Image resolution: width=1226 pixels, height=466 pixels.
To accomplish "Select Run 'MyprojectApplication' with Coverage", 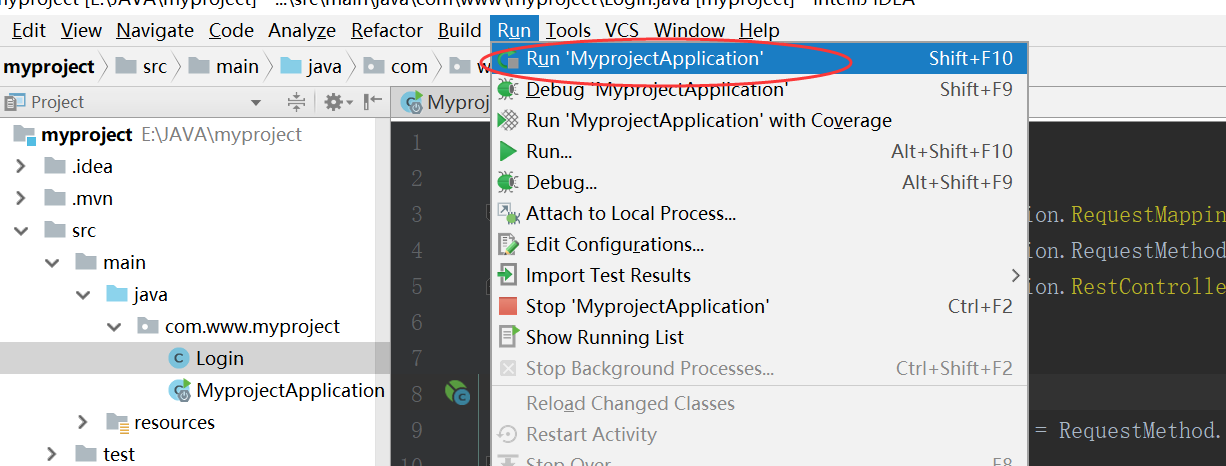I will click(760, 121).
